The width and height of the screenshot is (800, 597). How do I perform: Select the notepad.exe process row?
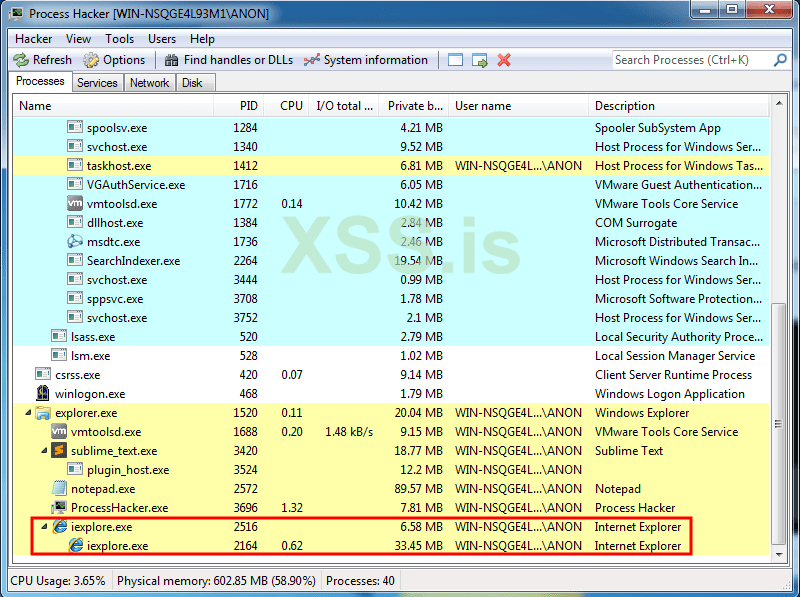(x=104, y=489)
